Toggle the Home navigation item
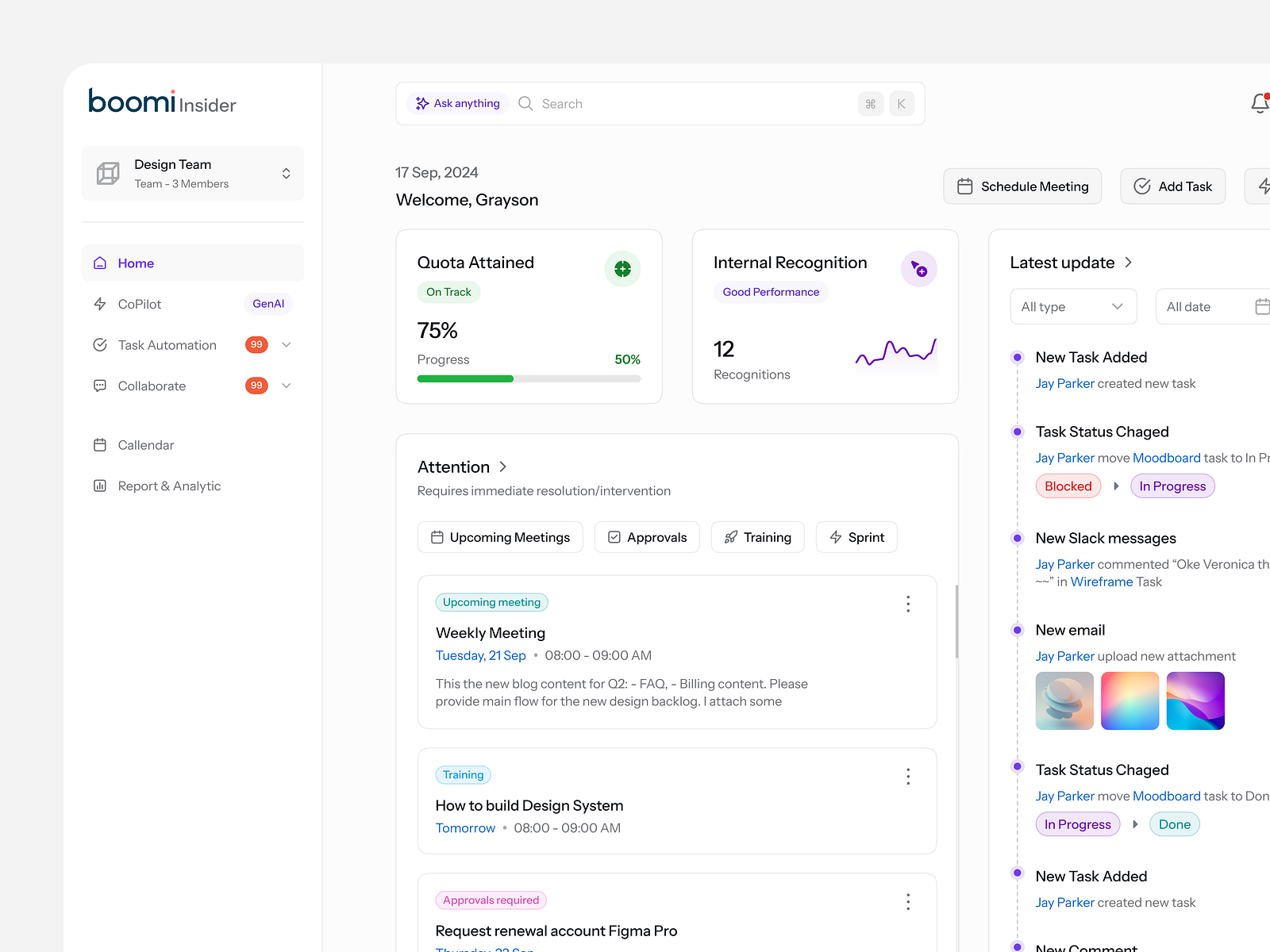The image size is (1270, 952). point(136,263)
